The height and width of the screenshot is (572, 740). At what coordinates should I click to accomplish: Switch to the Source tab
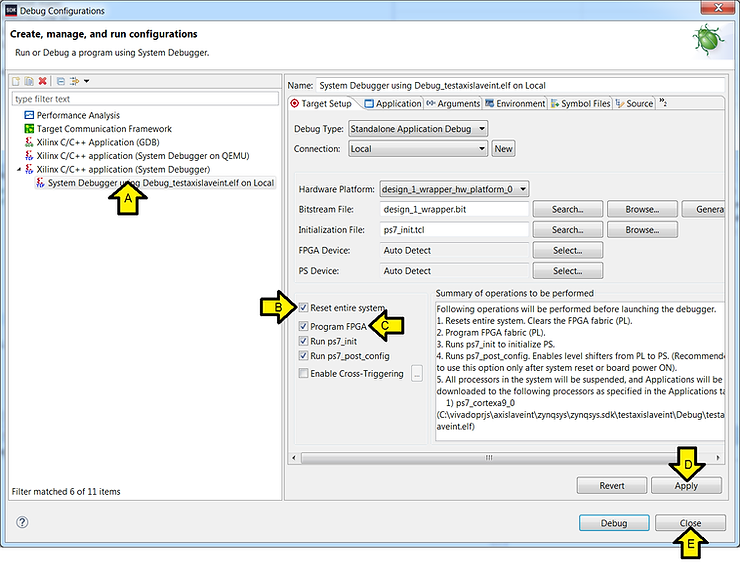(x=635, y=103)
